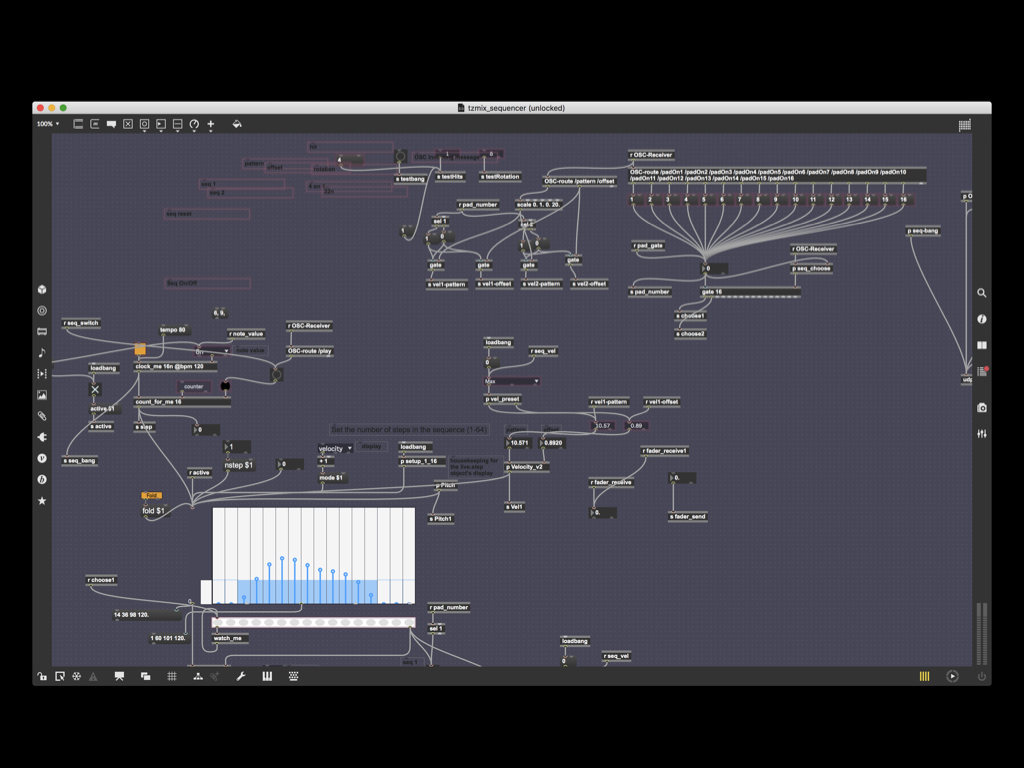The height and width of the screenshot is (768, 1024).
Task: Open the Paint Bucket color tool
Action: tap(237, 125)
